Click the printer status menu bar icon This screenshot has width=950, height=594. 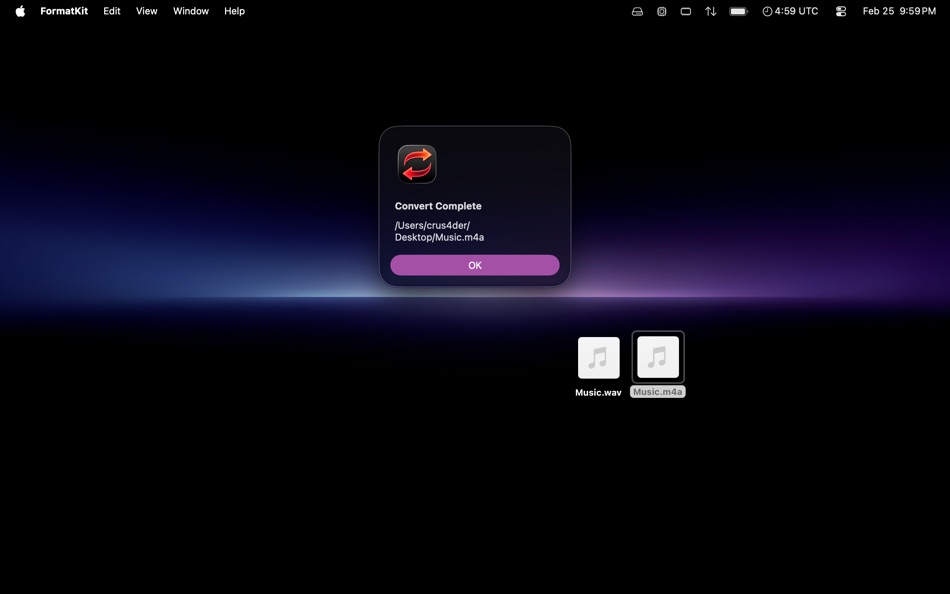pos(637,11)
